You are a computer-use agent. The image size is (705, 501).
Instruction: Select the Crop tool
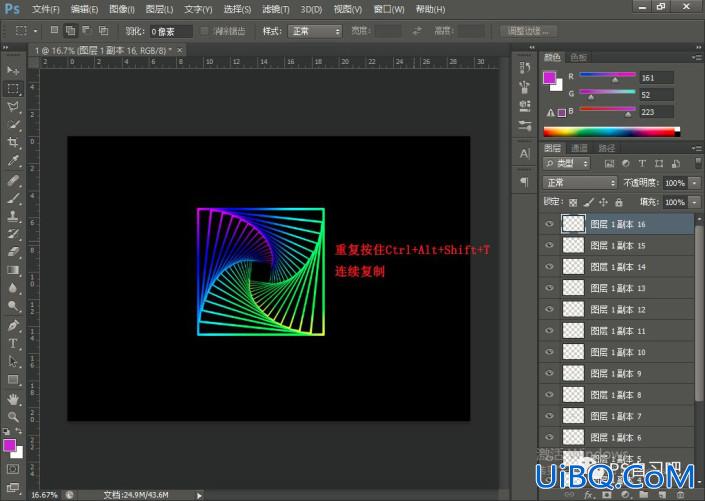(13, 143)
